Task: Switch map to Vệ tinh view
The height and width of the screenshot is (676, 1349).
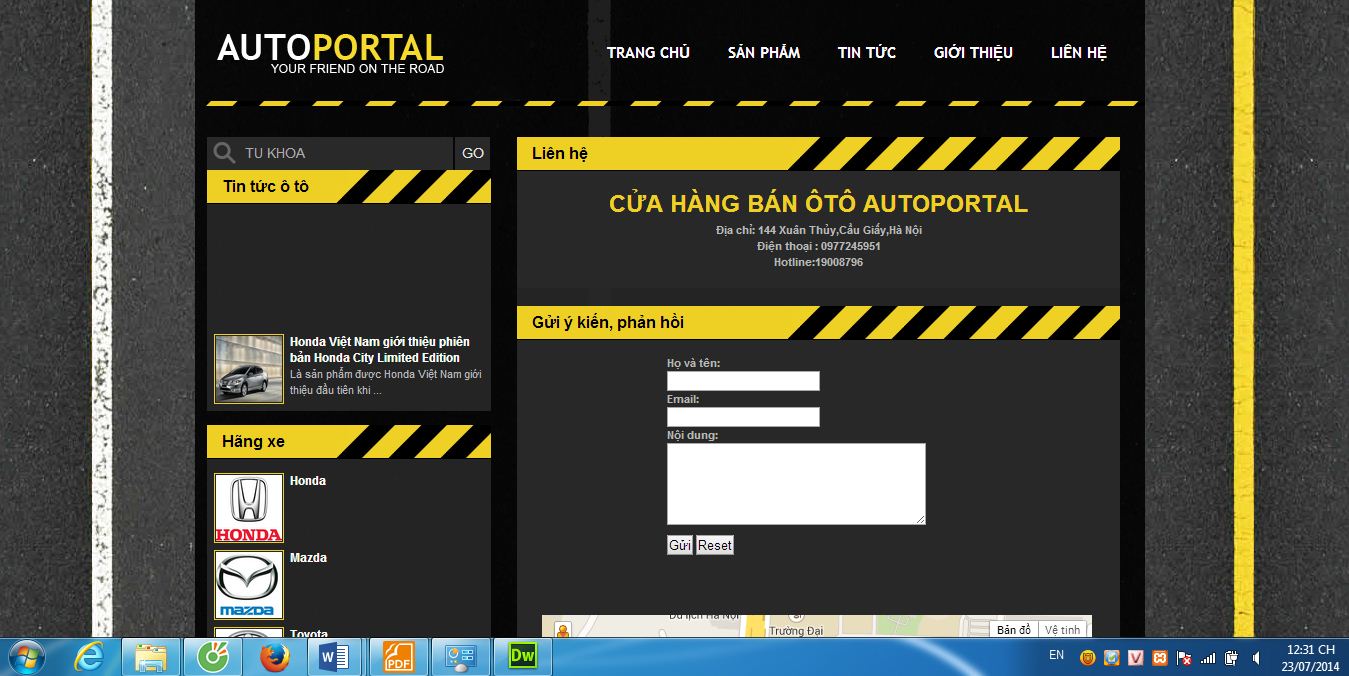Action: (1063, 630)
